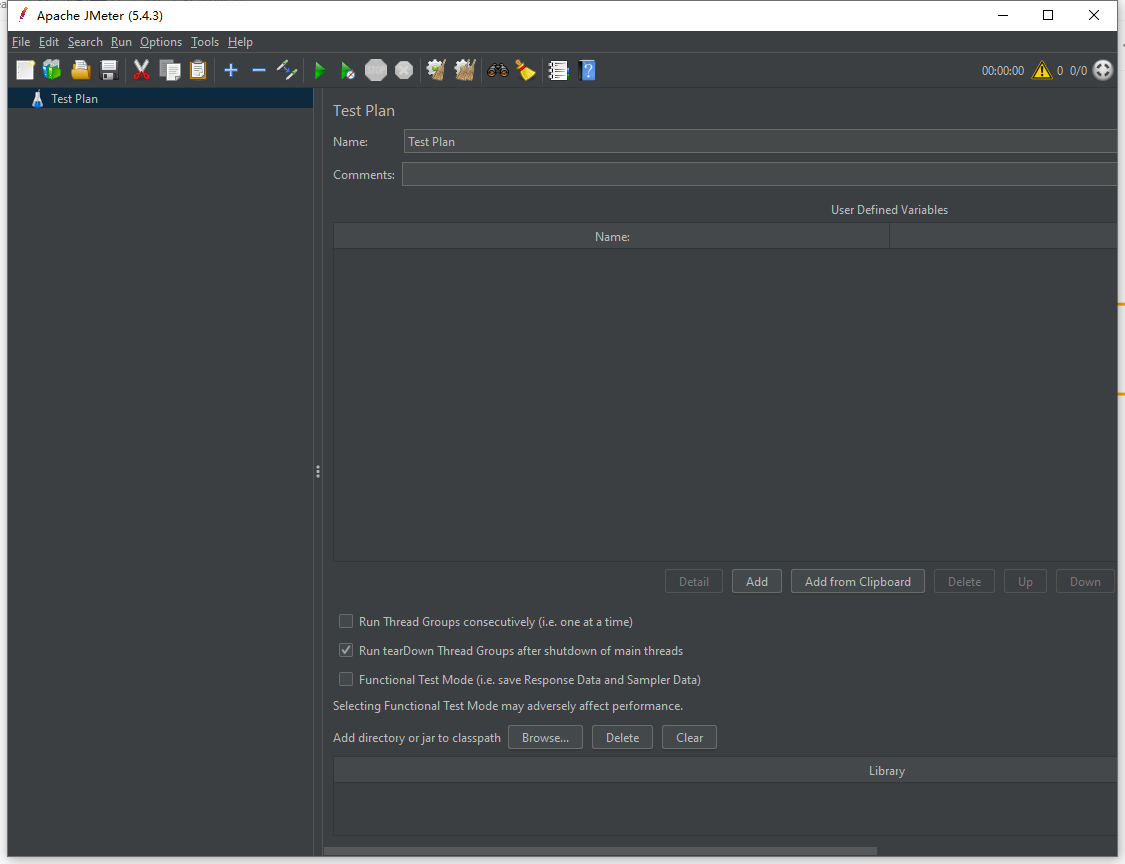The image size is (1125, 864).
Task: Collapse all tree nodes with minus icon
Action: pos(259,70)
